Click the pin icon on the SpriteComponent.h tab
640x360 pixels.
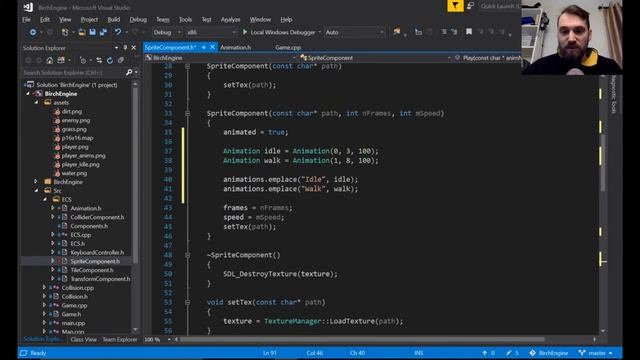[204, 47]
